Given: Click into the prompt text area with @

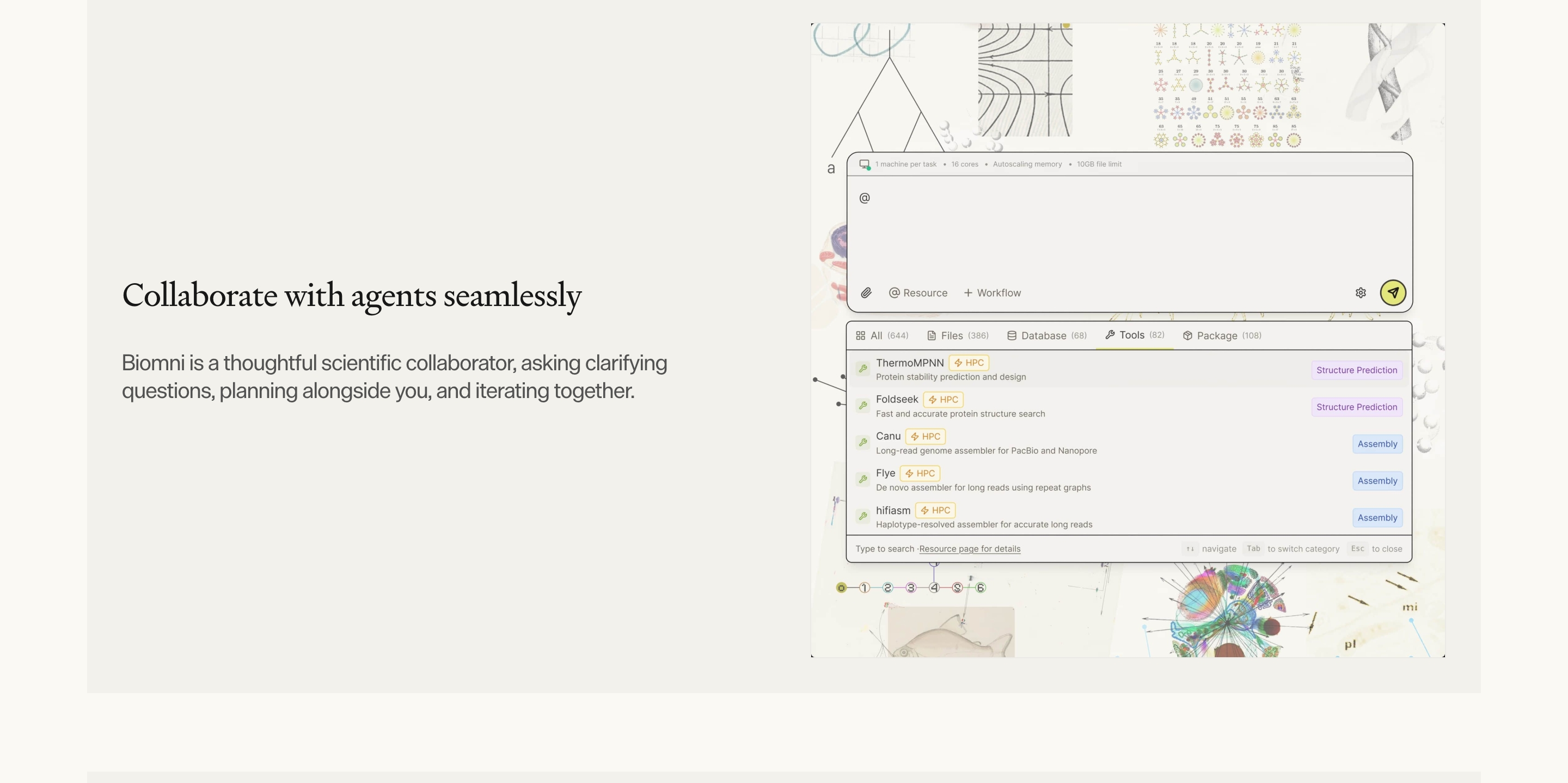Looking at the screenshot, I should click(x=1129, y=228).
